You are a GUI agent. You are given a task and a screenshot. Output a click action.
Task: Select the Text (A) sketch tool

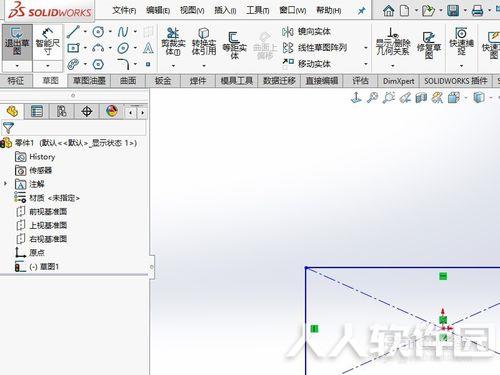(x=148, y=48)
